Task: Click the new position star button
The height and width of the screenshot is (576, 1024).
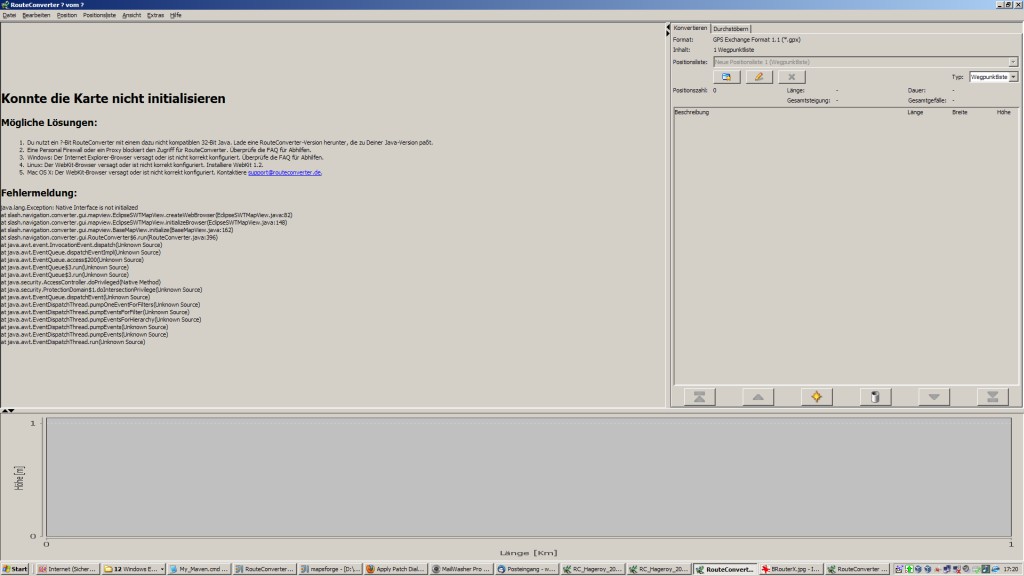Action: pos(816,397)
